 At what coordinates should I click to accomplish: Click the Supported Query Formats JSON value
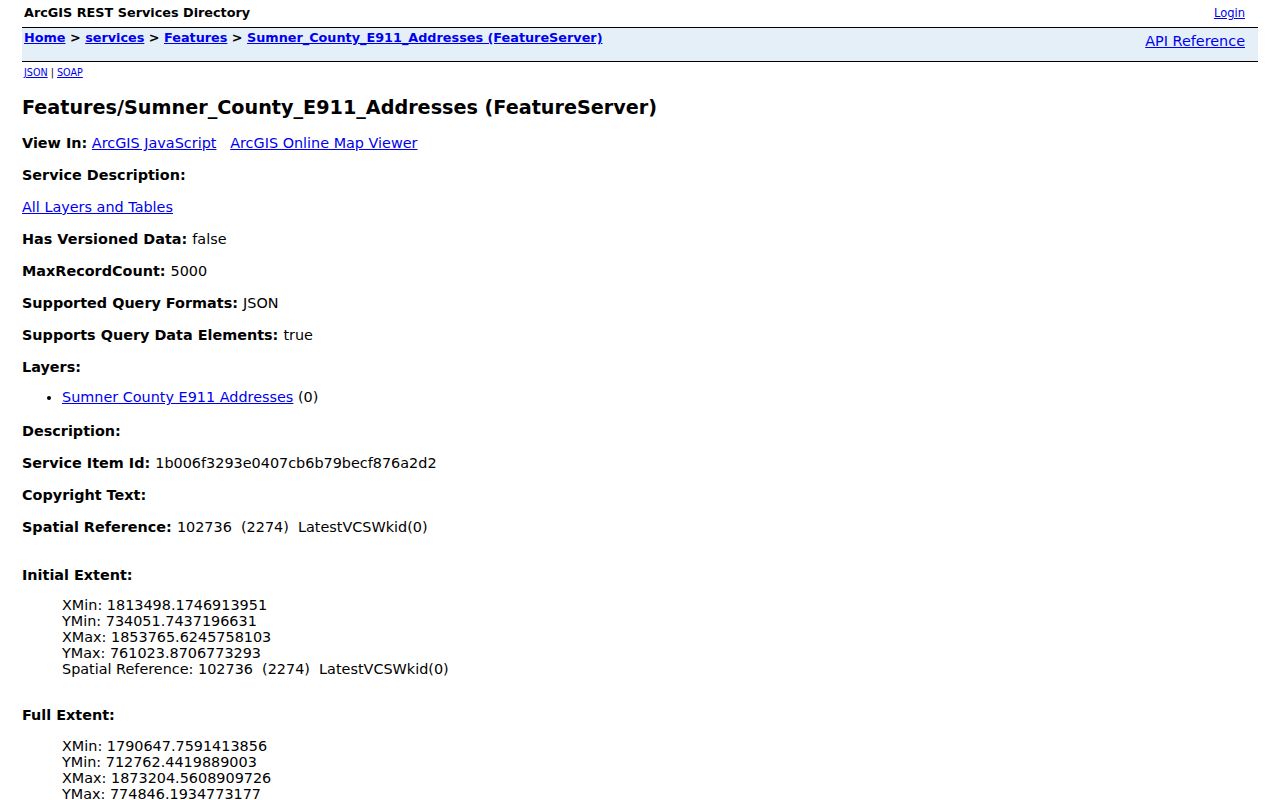tap(260, 303)
